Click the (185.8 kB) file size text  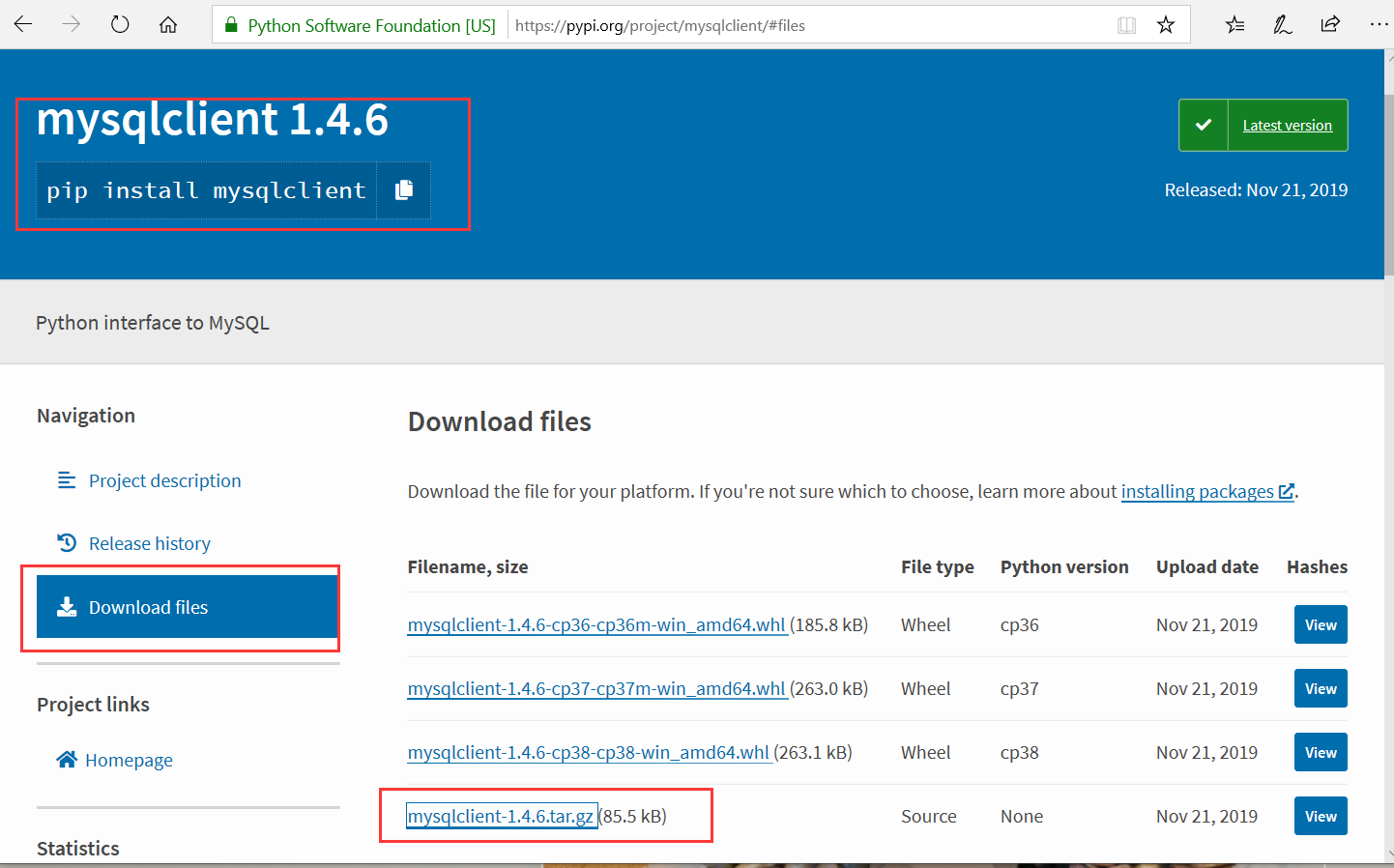pyautogui.click(x=829, y=624)
